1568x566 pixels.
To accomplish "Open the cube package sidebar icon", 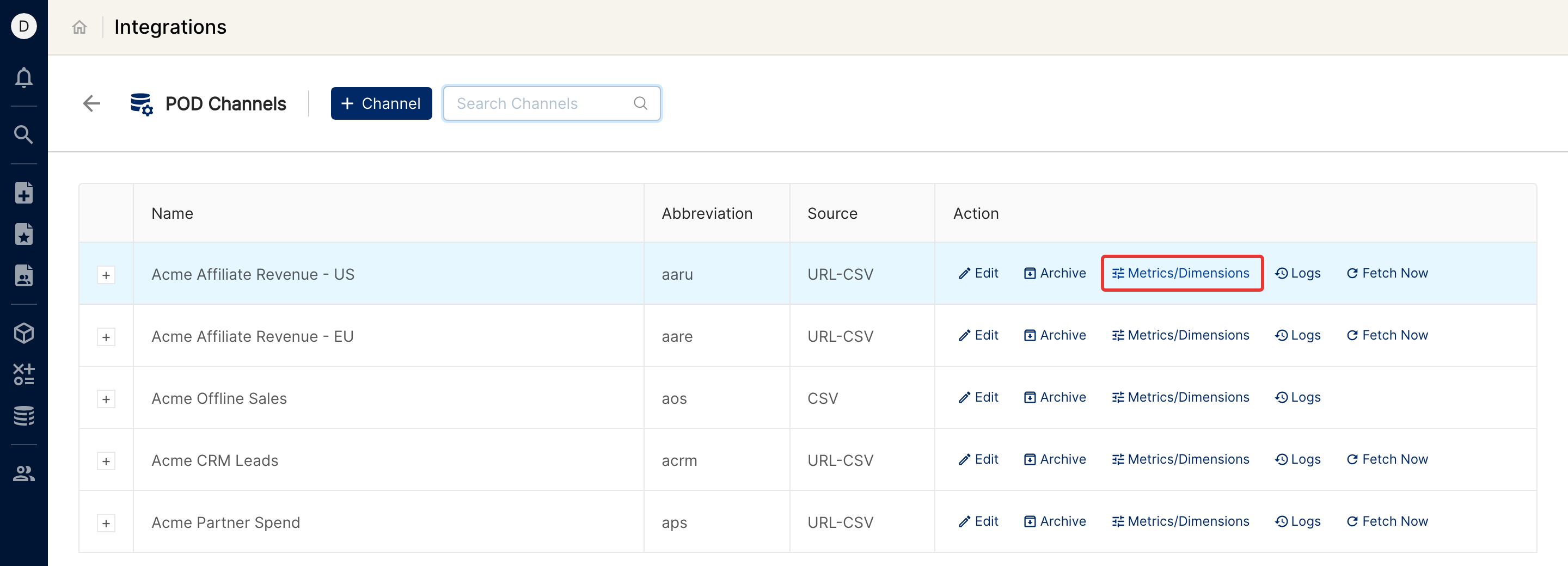I will (24, 333).
